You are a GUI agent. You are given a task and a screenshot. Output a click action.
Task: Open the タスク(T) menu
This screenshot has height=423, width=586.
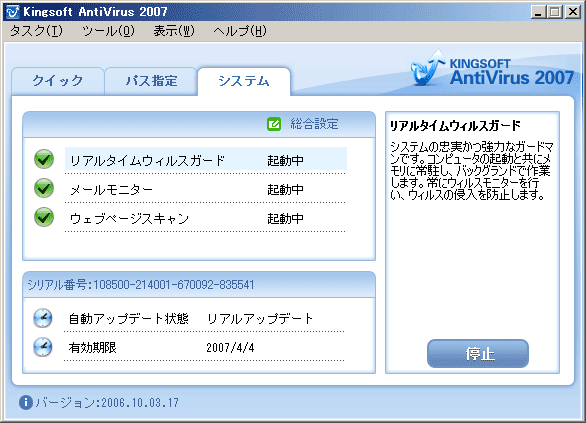pos(36,31)
